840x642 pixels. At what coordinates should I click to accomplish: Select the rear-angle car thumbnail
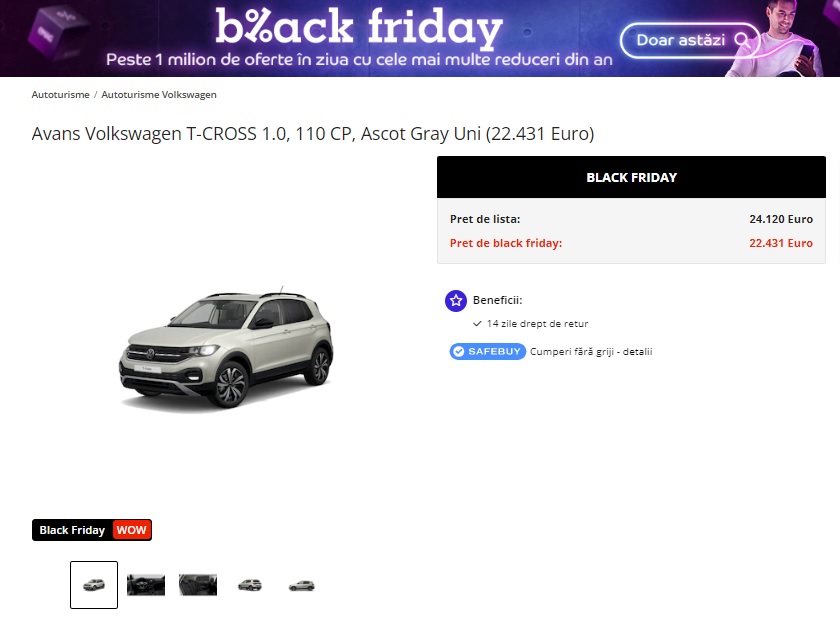point(250,585)
